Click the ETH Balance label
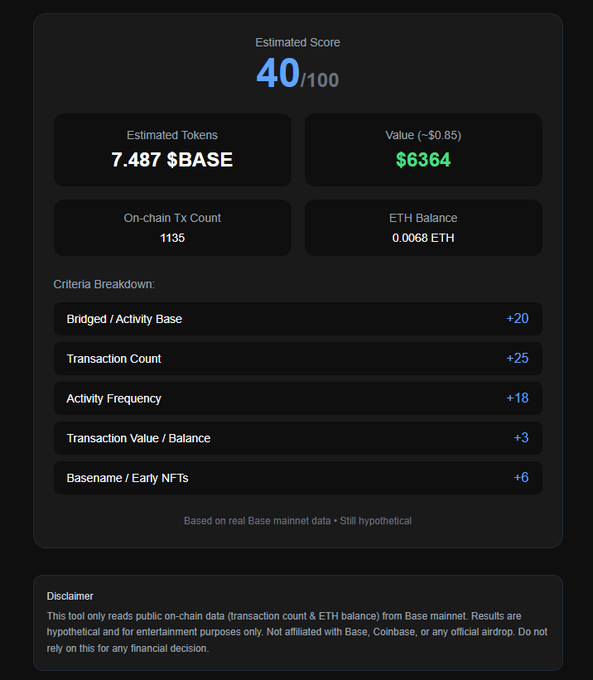The image size is (593, 680). click(423, 218)
